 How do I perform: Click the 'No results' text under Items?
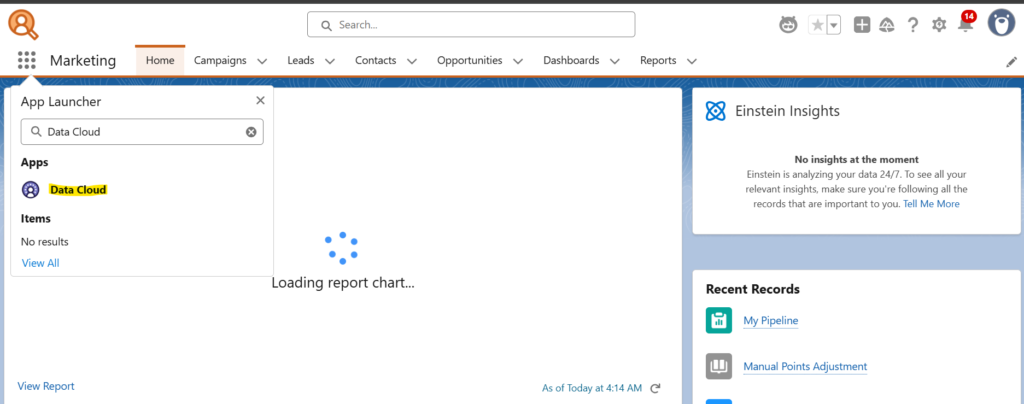click(x=44, y=241)
